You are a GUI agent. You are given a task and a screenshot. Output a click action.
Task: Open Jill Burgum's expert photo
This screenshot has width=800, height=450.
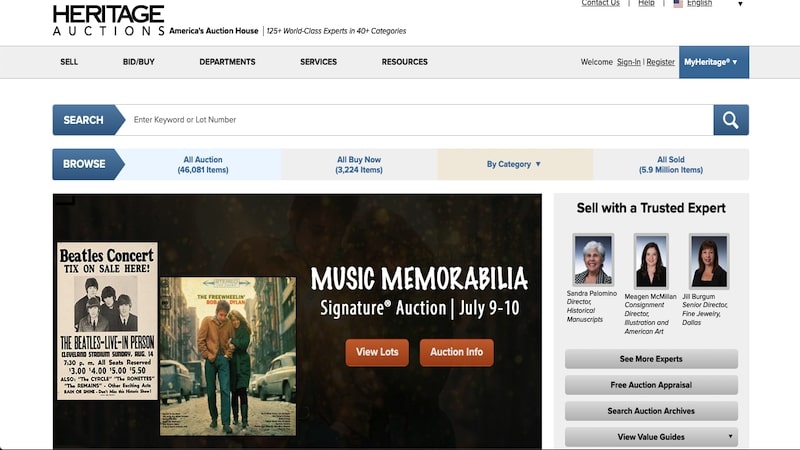coord(709,261)
